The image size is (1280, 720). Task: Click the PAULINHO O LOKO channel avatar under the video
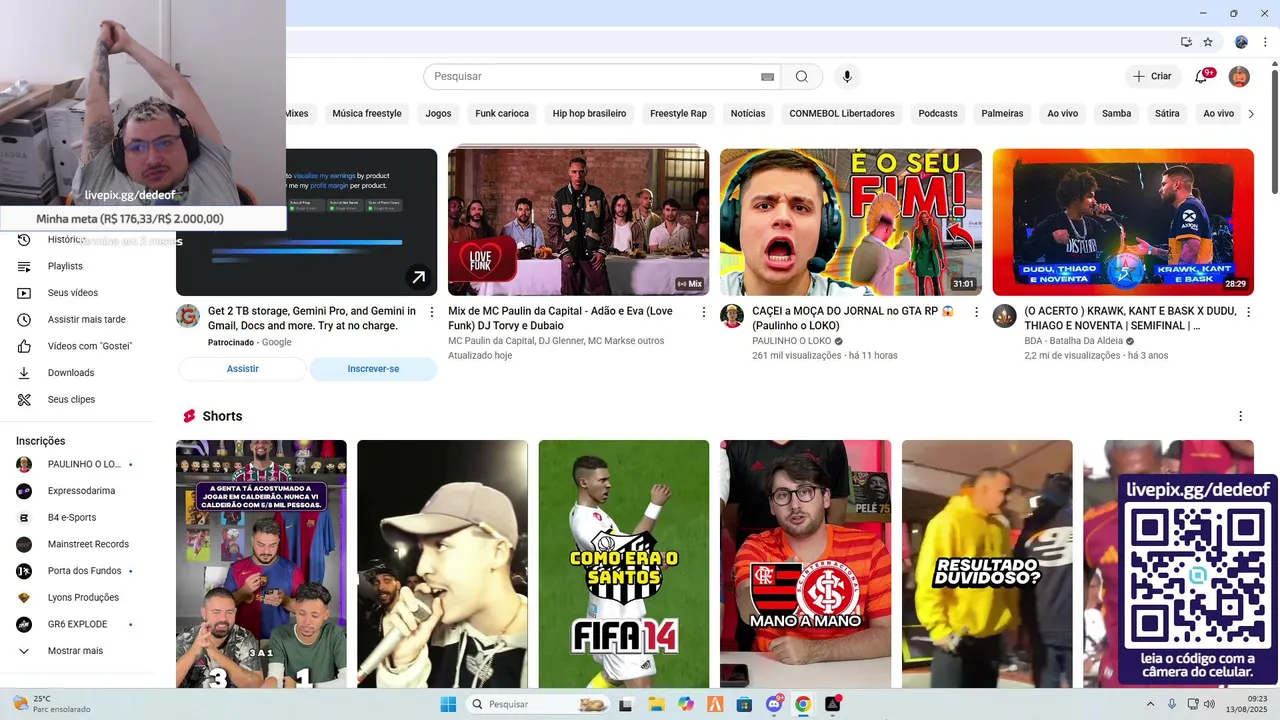732,316
